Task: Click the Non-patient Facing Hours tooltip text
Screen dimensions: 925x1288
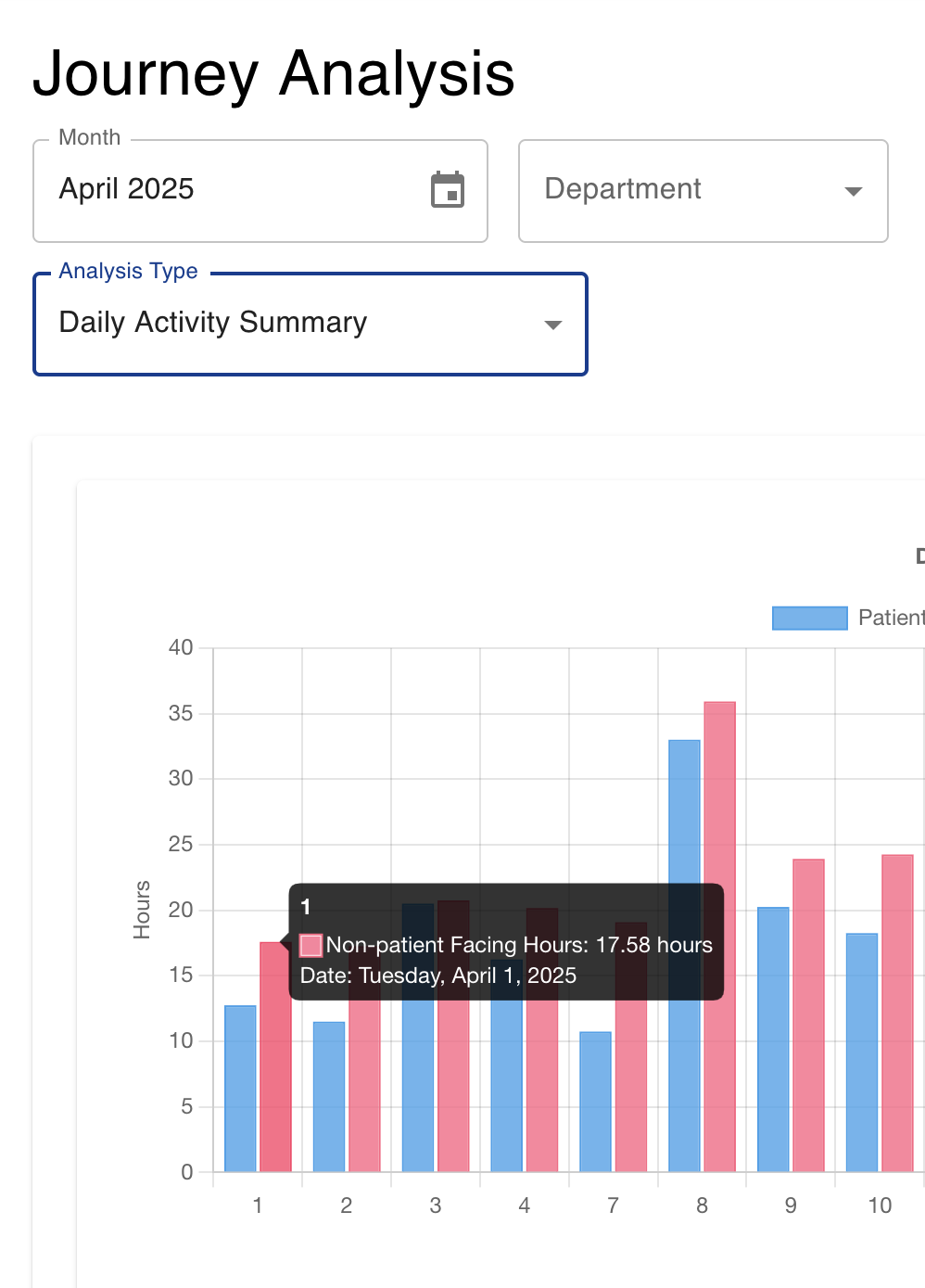Action: pyautogui.click(x=520, y=944)
